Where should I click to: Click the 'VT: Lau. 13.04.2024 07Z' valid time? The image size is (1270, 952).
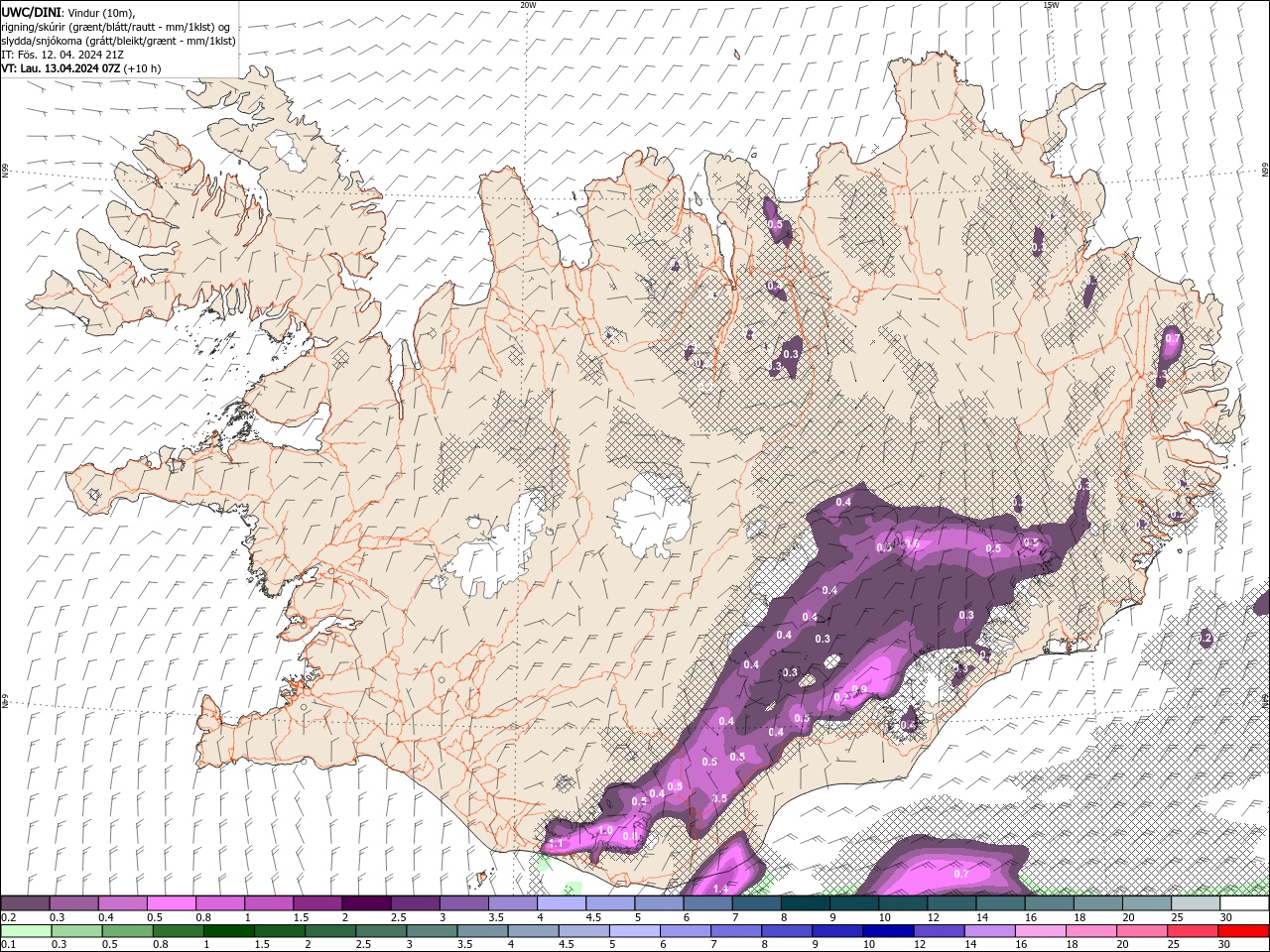(62, 68)
